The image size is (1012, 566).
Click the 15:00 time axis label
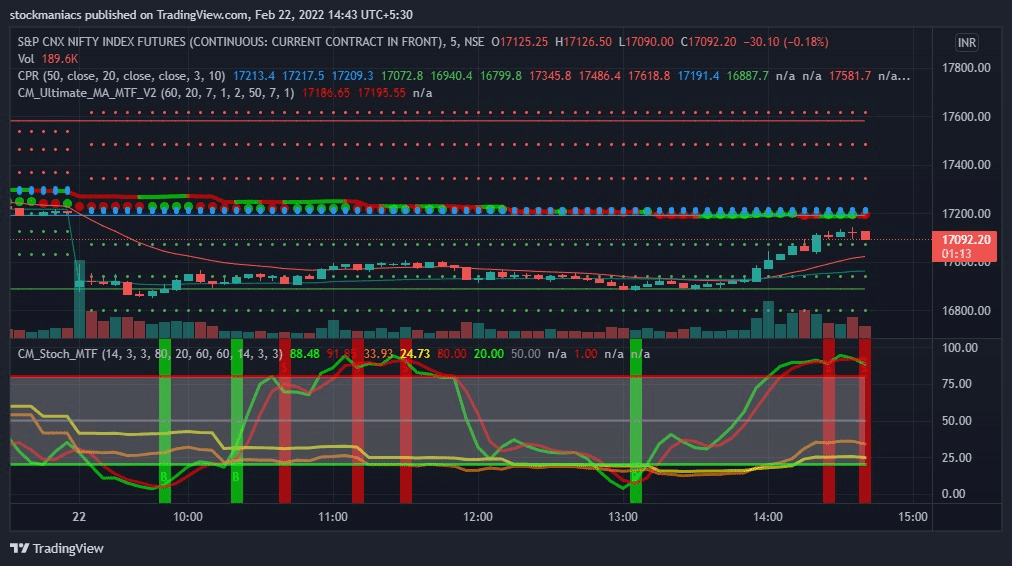(x=913, y=517)
